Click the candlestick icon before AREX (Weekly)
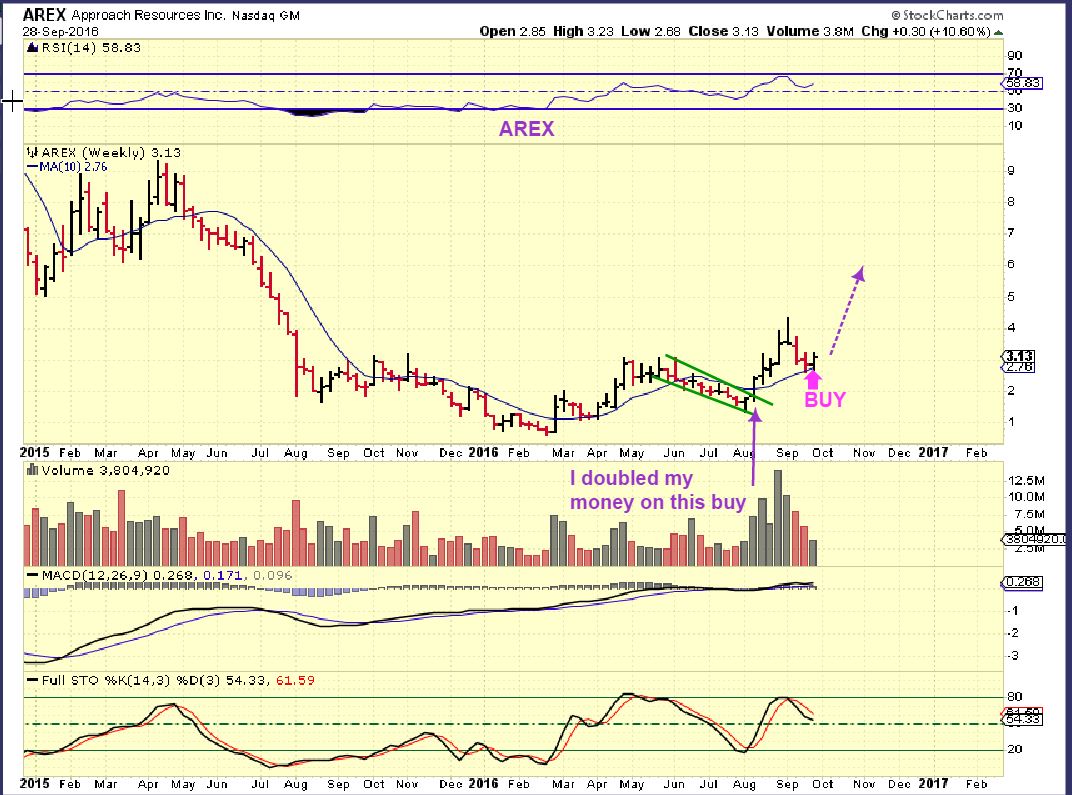Viewport: 1072px width, 795px height. point(32,153)
